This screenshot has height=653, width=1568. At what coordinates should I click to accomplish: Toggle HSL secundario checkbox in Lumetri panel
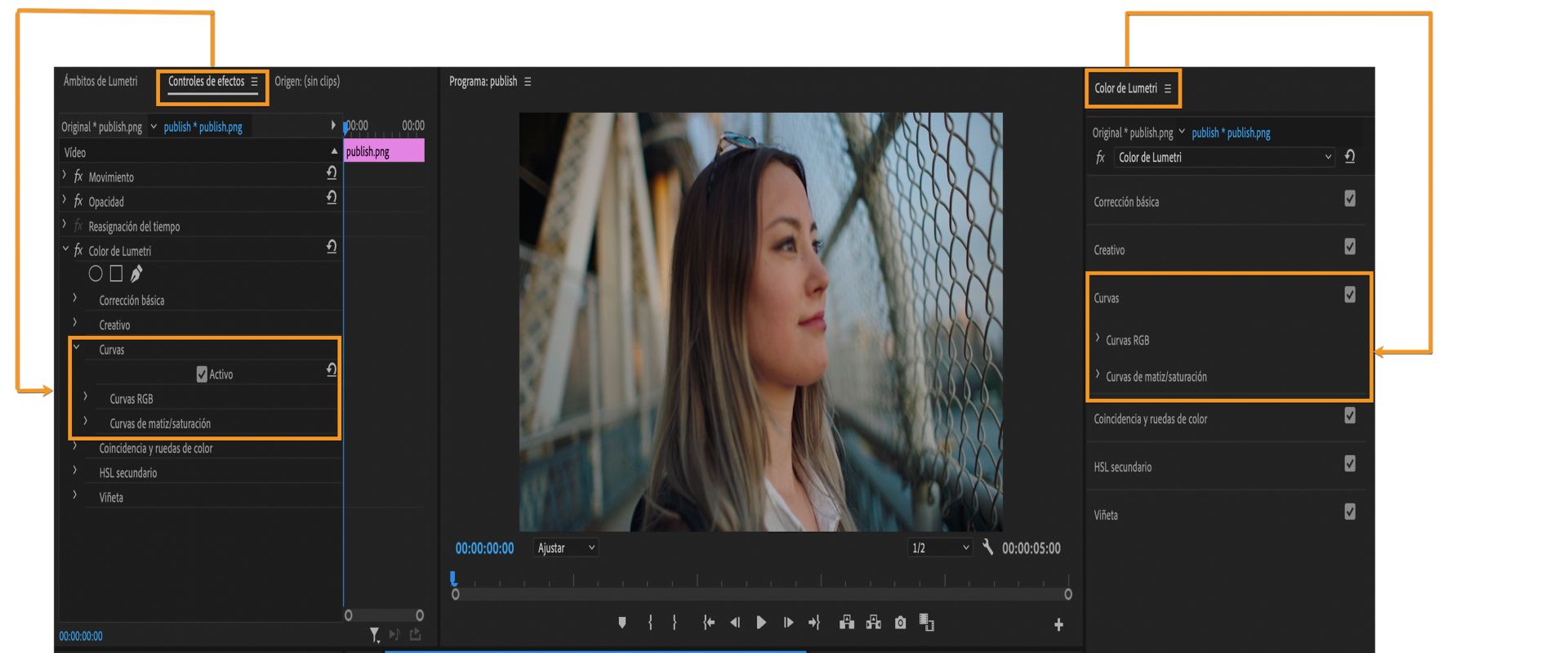point(1350,463)
